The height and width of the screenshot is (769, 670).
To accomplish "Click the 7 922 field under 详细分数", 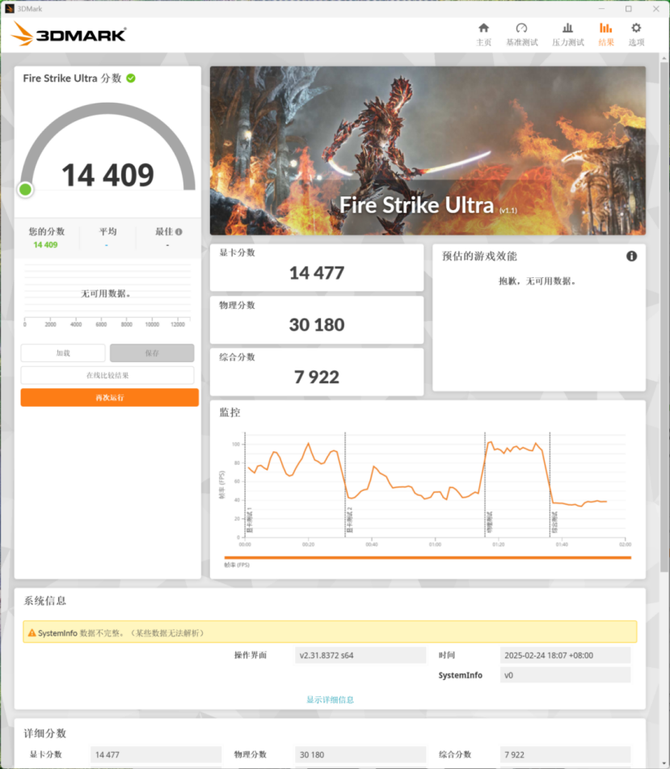I will [565, 755].
